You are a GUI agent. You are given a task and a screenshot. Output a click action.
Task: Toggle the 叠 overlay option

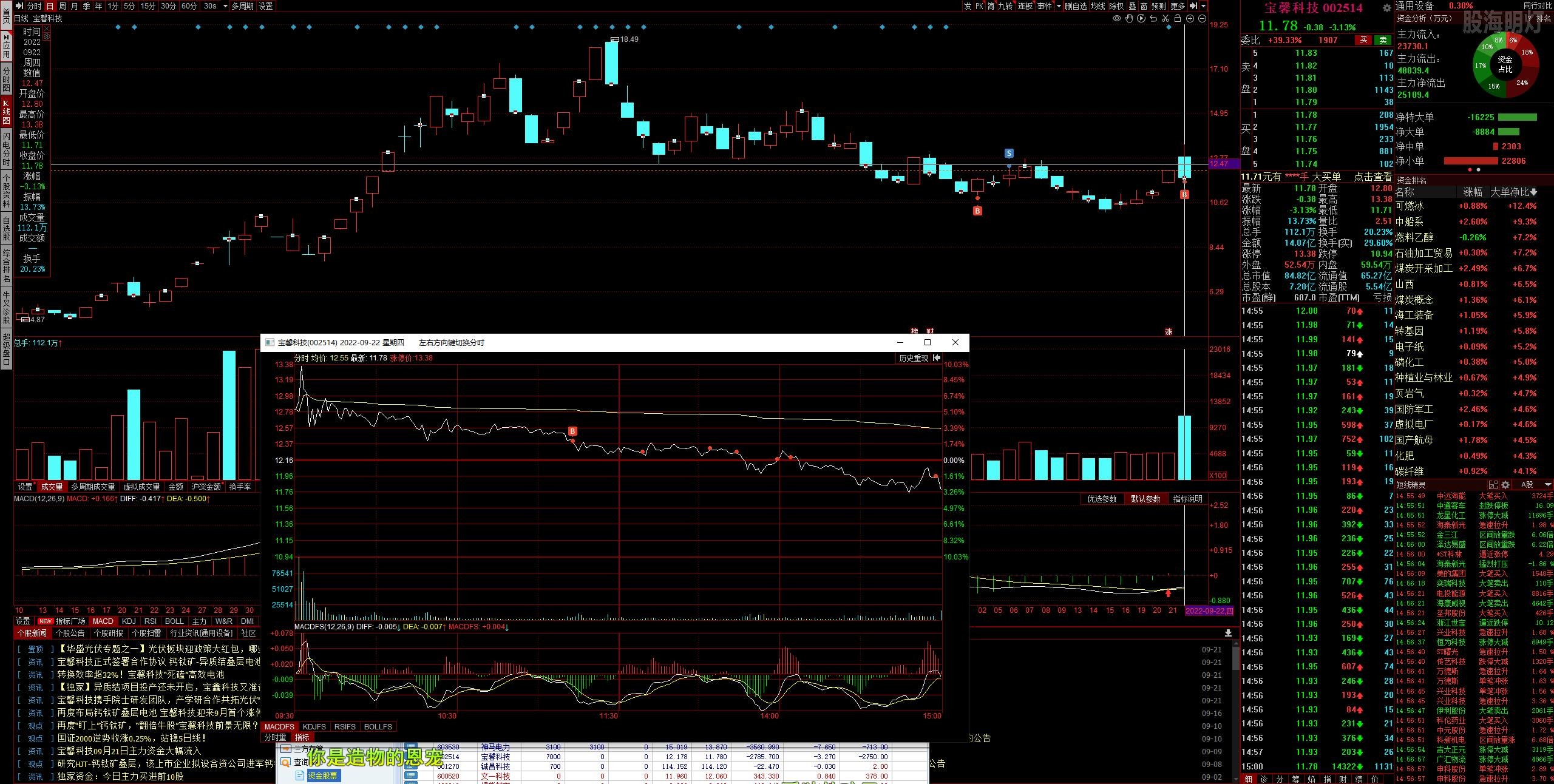point(1132,6)
